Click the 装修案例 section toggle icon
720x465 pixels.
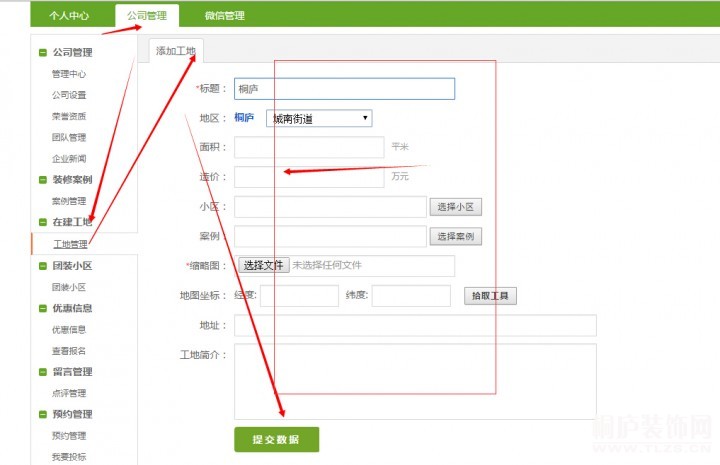click(x=42, y=180)
